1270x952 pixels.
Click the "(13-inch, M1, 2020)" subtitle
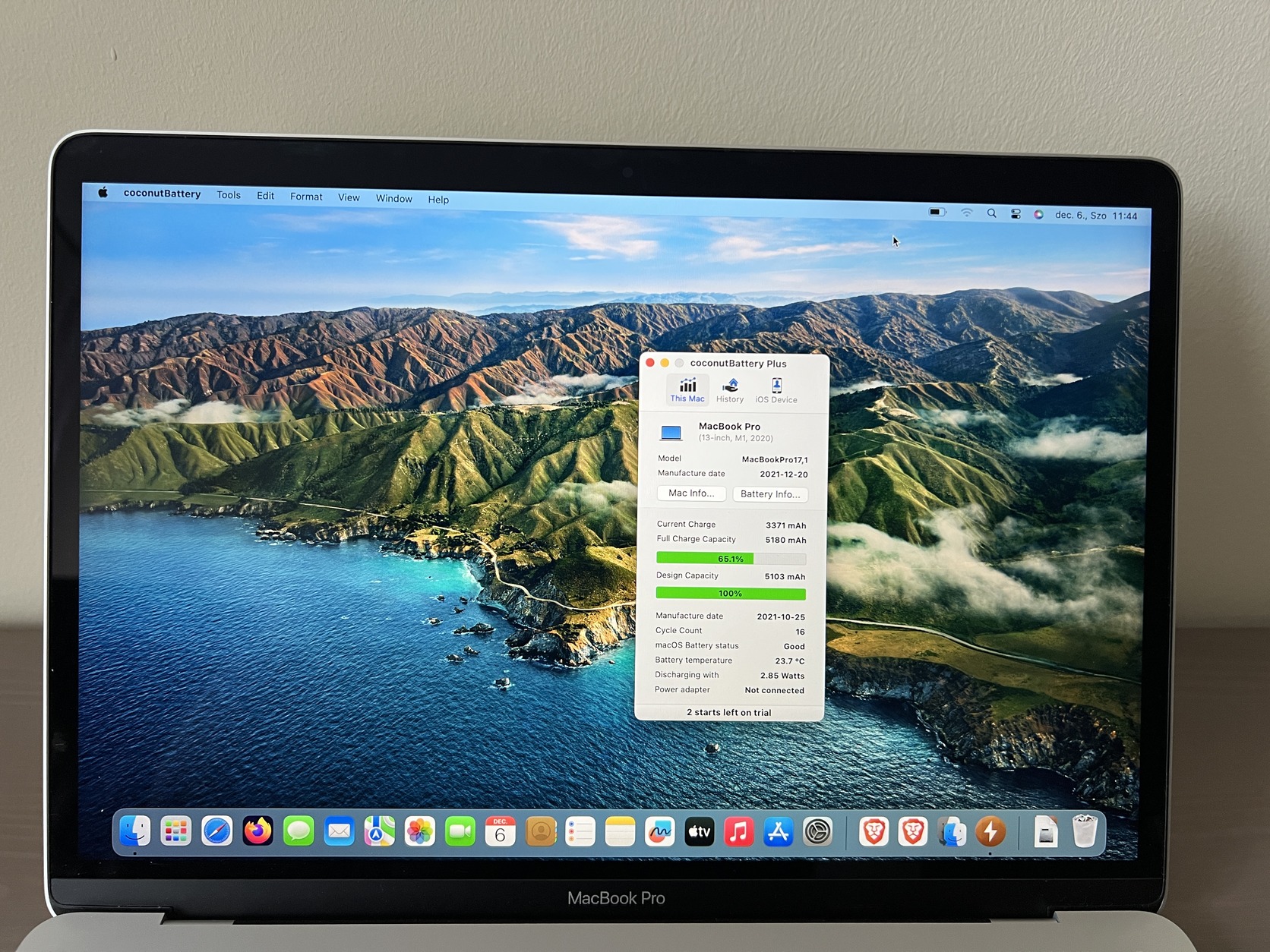pos(736,438)
